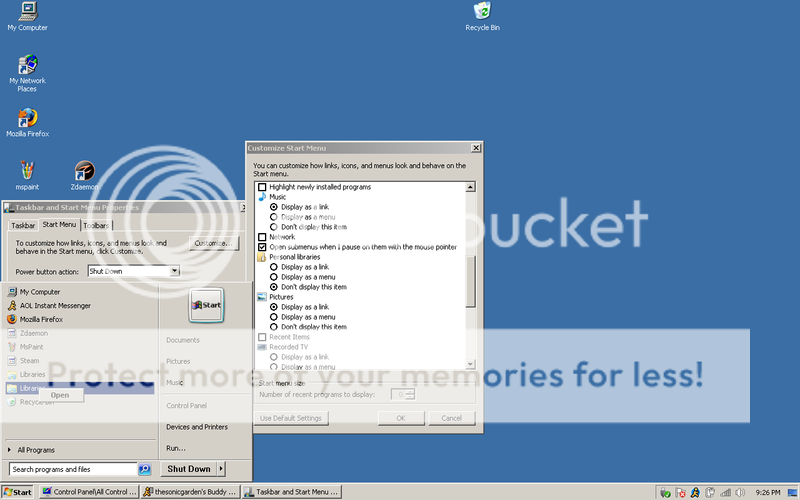Screen dimensions: 800x500
Task: Check the Network checkbox
Action: point(263,237)
